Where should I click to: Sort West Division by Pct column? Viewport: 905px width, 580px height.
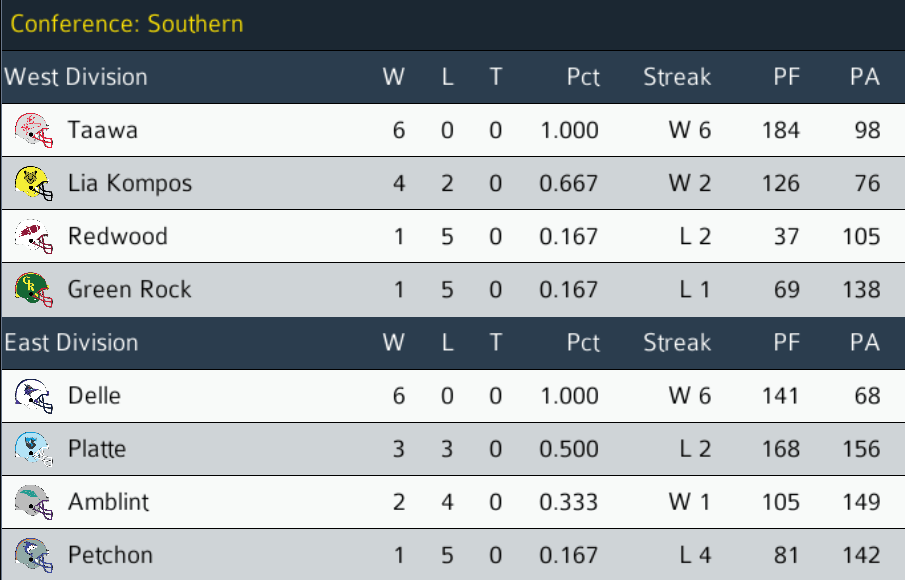582,77
